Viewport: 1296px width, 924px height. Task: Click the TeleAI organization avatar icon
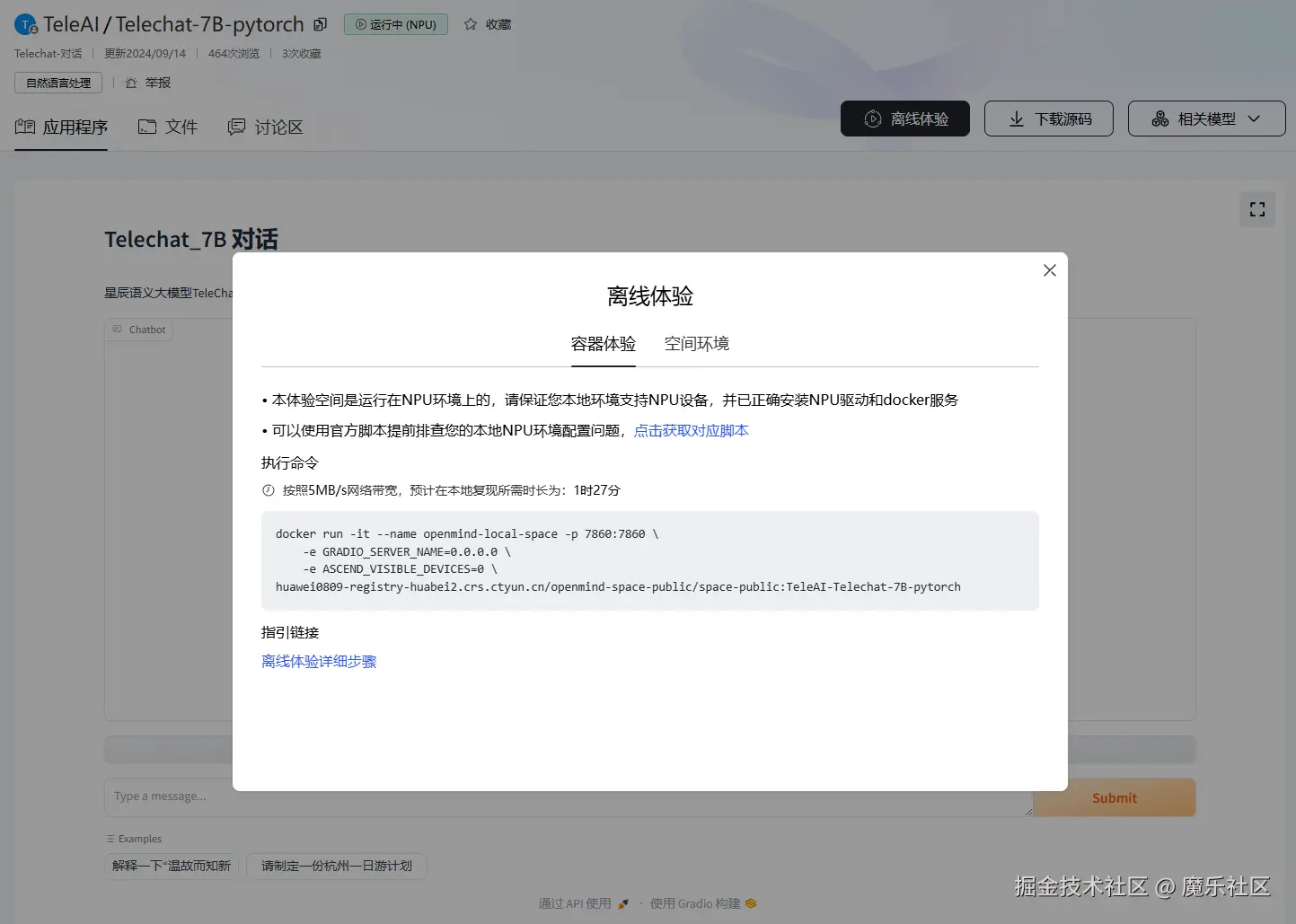(26, 25)
